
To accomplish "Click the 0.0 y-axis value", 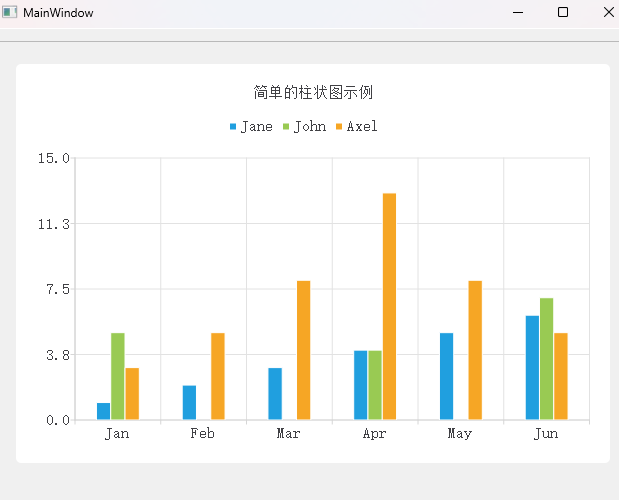I will click(x=58, y=421).
